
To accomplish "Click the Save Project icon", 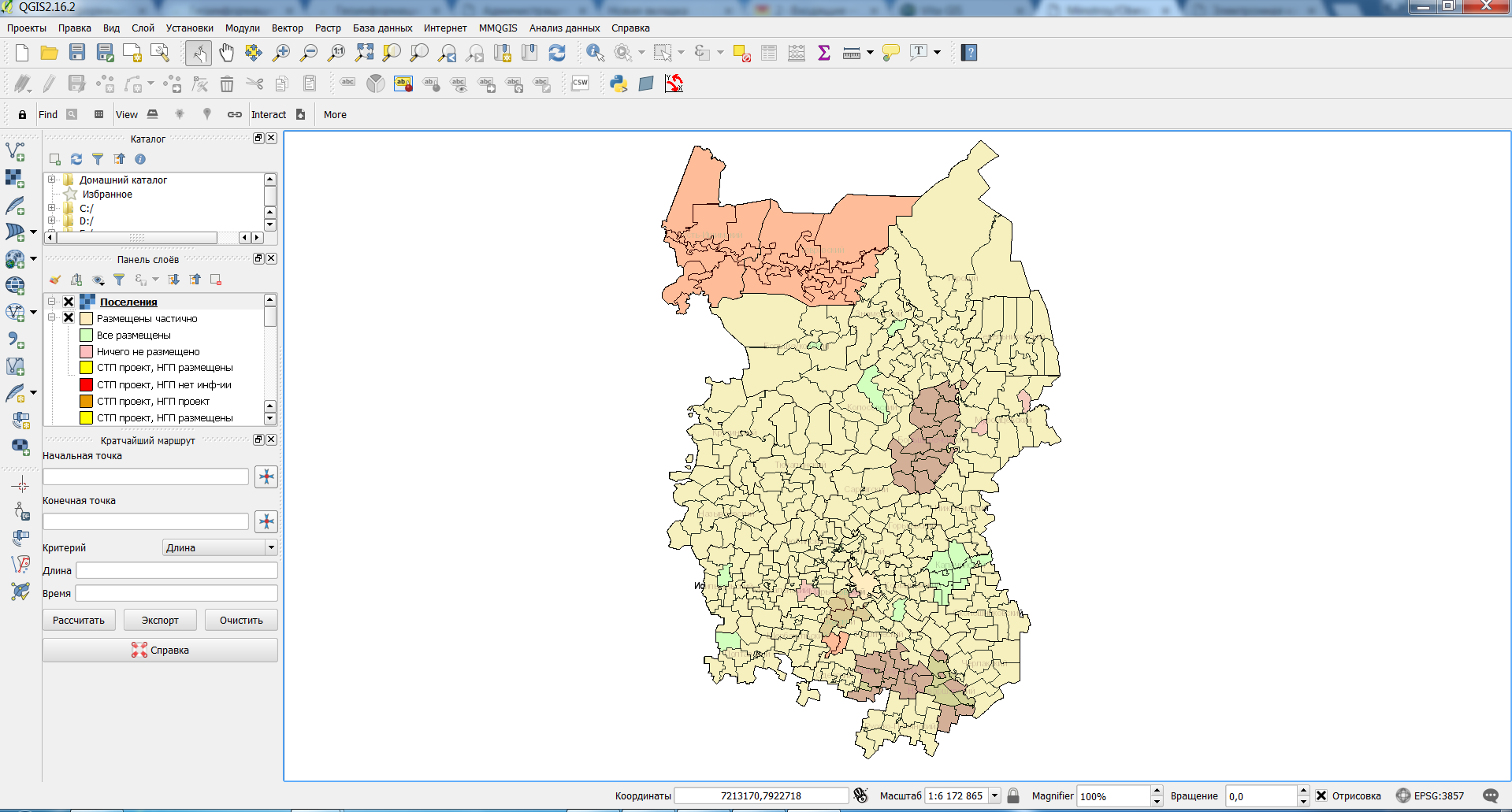I will coord(77,53).
